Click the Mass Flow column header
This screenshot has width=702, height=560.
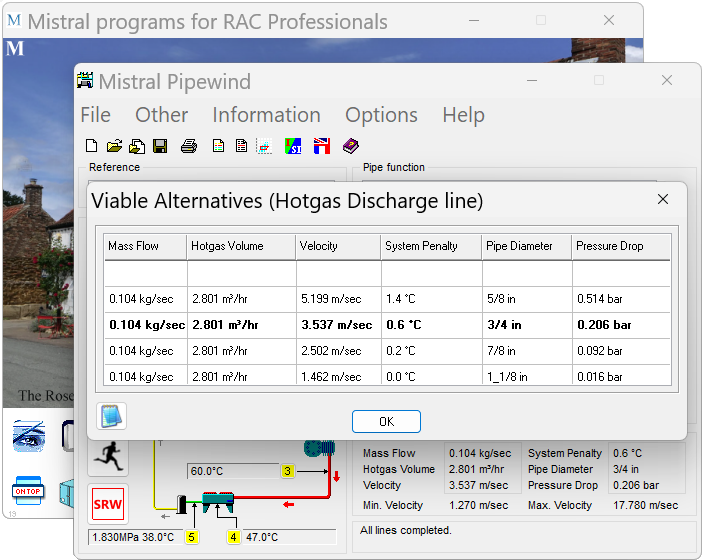coord(146,246)
